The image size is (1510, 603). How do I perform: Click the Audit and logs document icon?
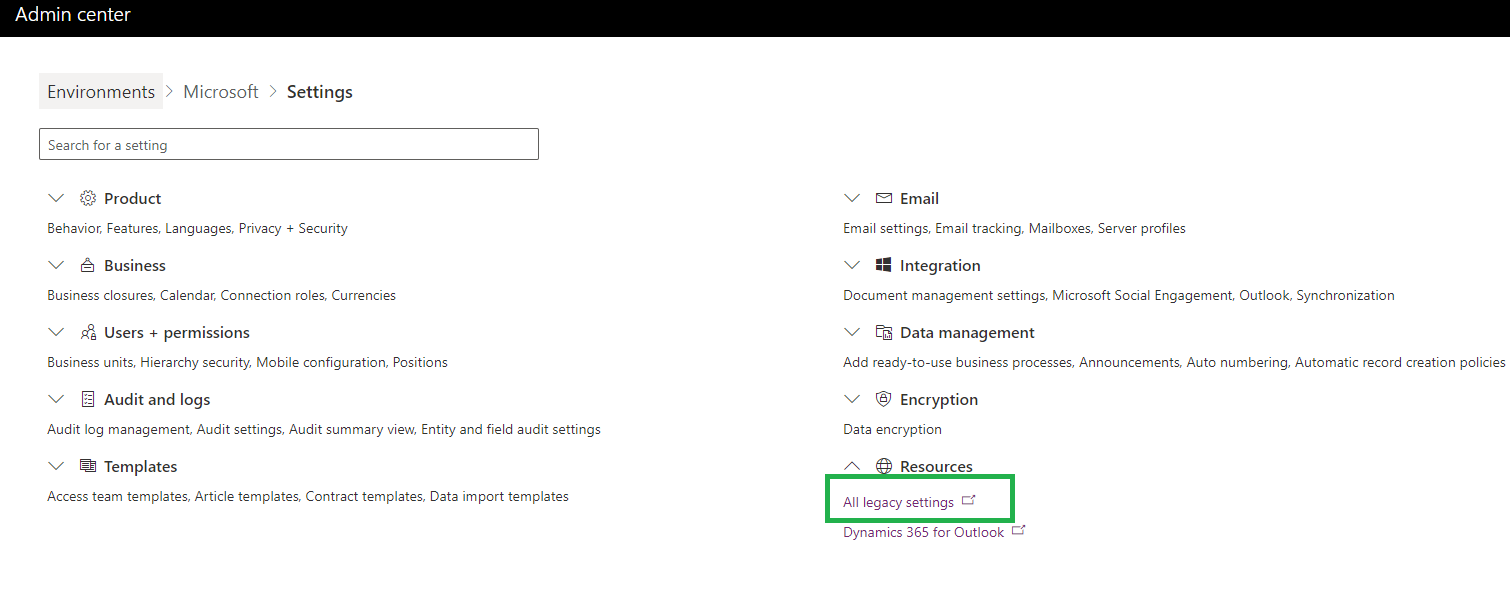point(87,399)
